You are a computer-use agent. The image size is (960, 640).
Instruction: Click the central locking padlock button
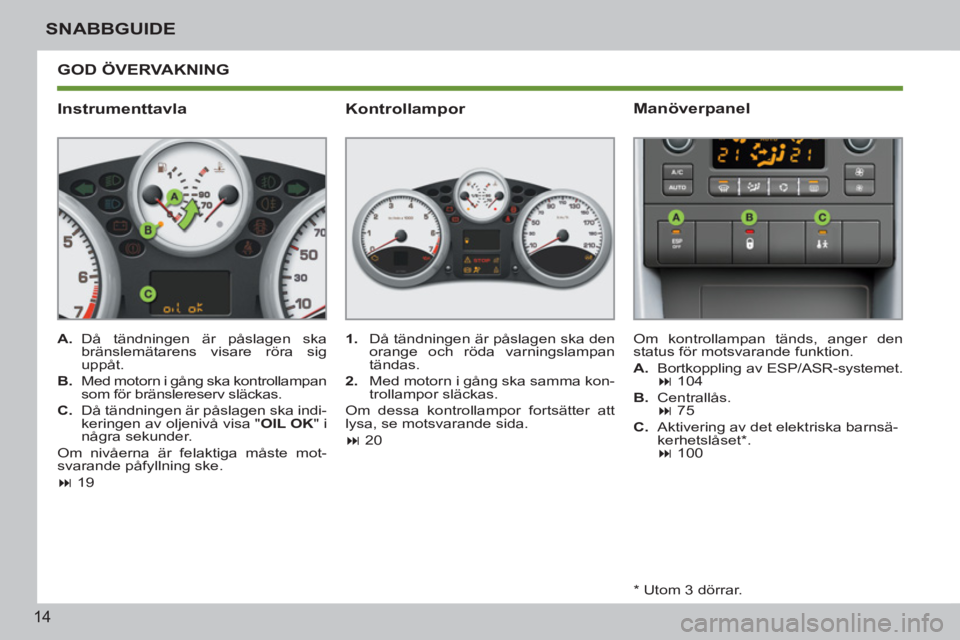(x=749, y=243)
